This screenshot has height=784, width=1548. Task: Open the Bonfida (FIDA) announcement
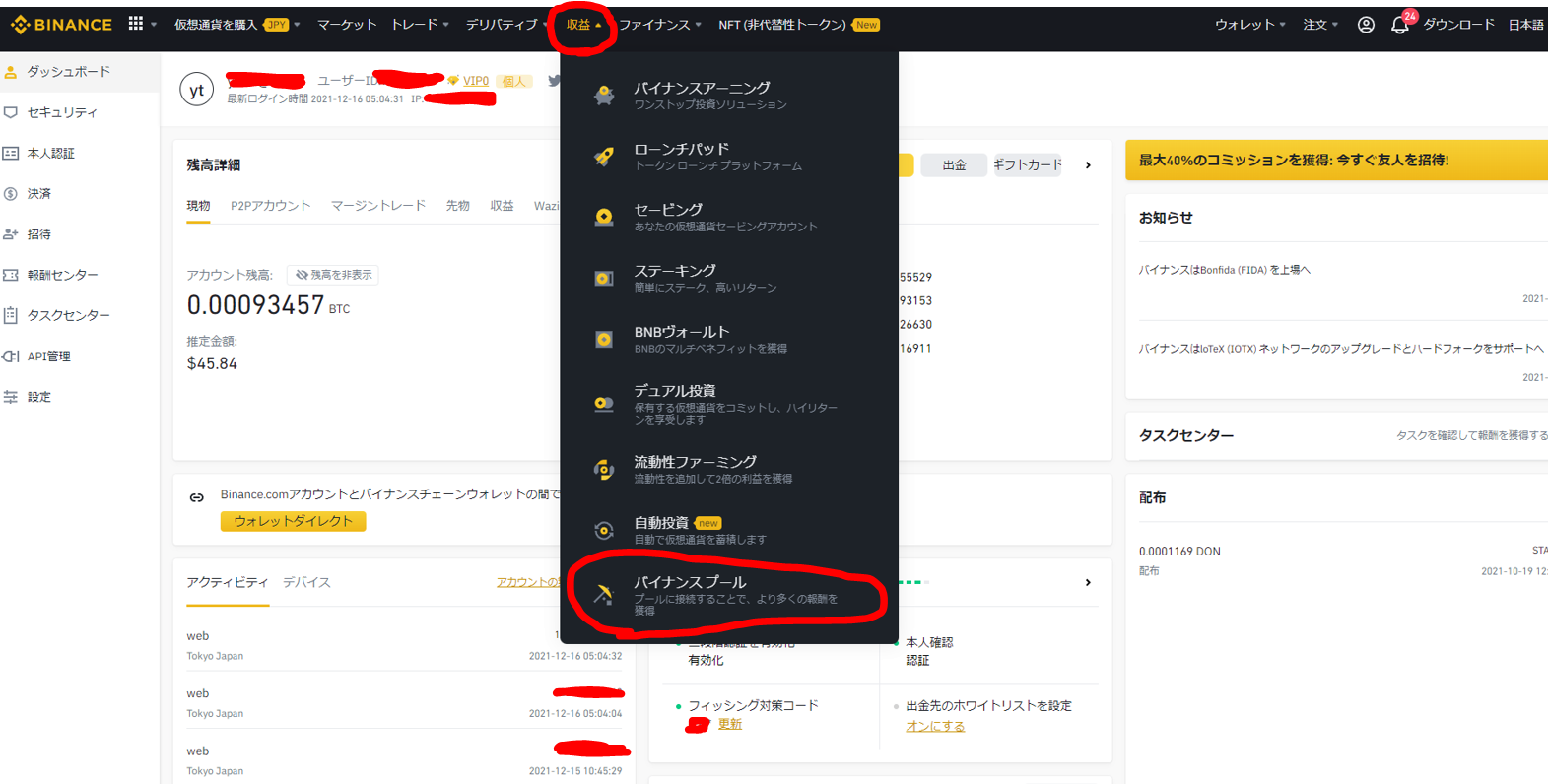(x=1225, y=270)
